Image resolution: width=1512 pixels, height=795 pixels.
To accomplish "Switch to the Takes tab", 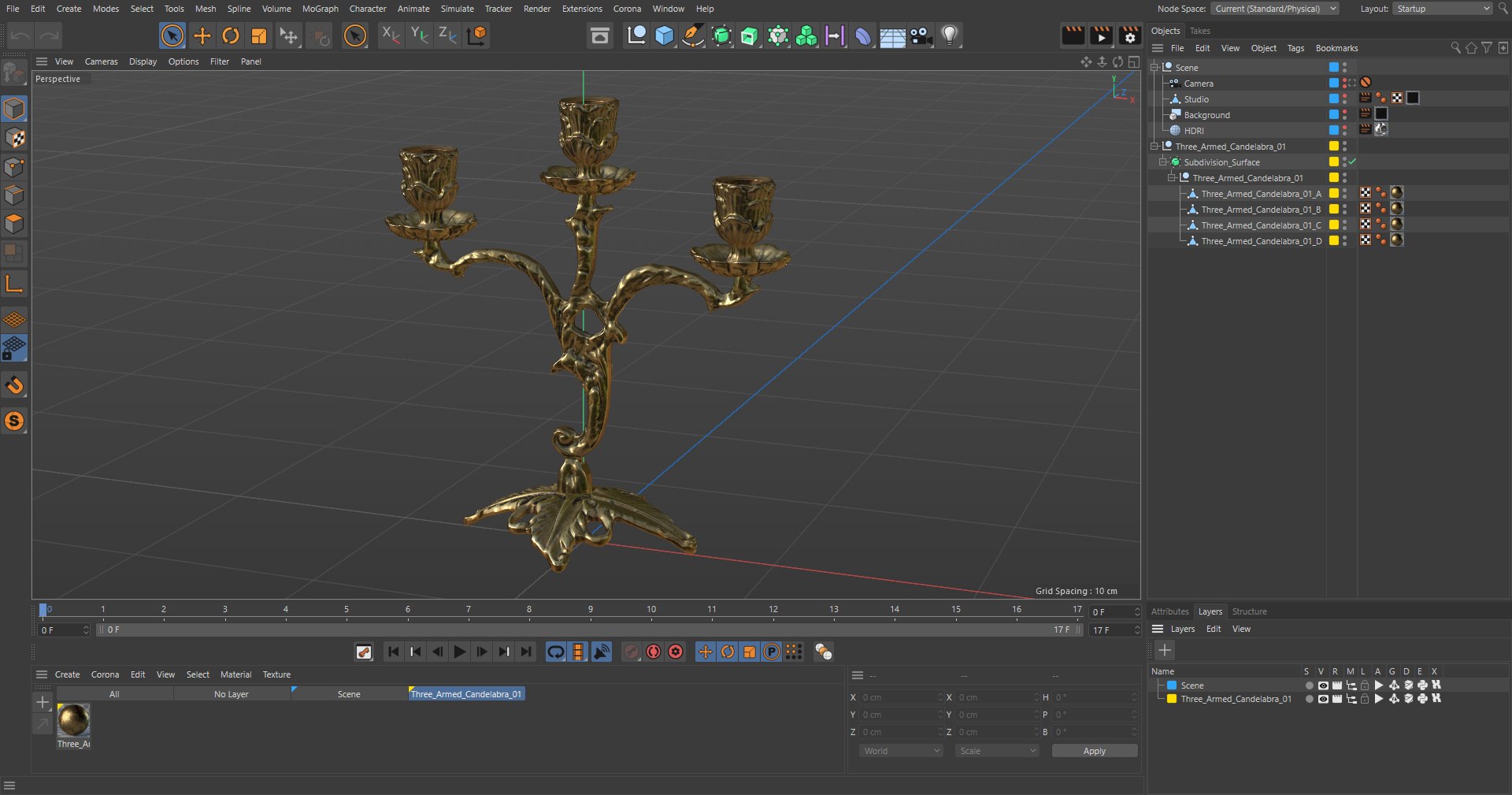I will pyautogui.click(x=1199, y=31).
